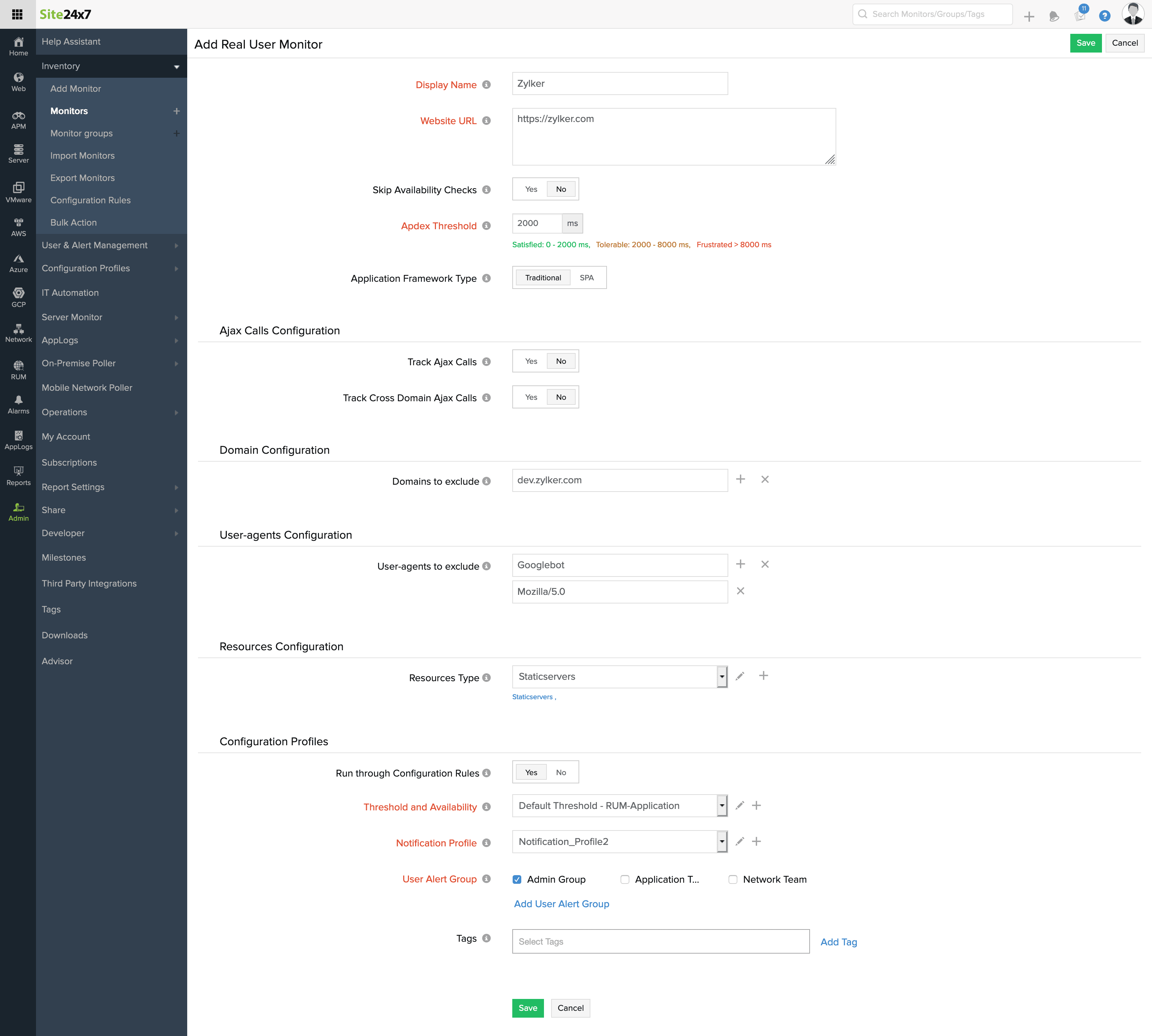
Task: Open the apps grid launcher icon
Action: [x=17, y=14]
